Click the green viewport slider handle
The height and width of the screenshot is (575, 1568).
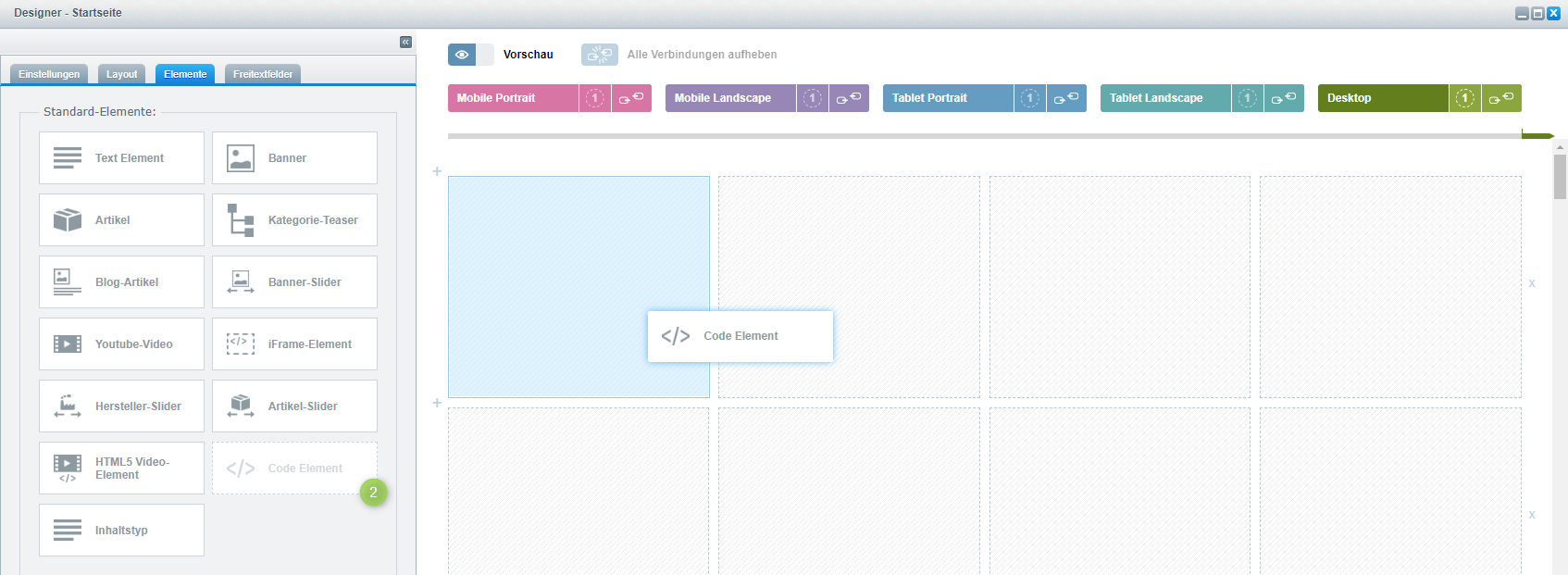(x=1537, y=136)
